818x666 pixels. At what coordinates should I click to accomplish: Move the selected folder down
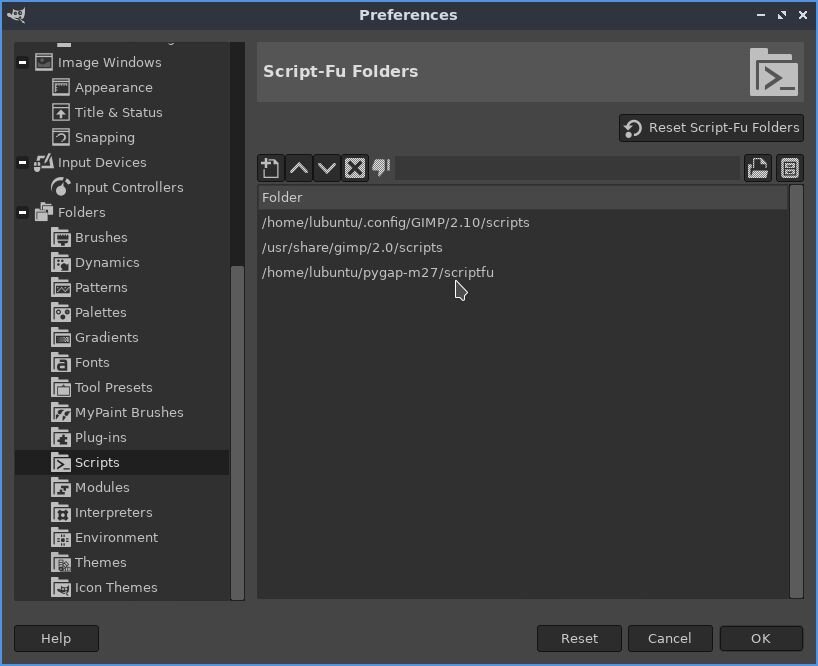coord(327,168)
